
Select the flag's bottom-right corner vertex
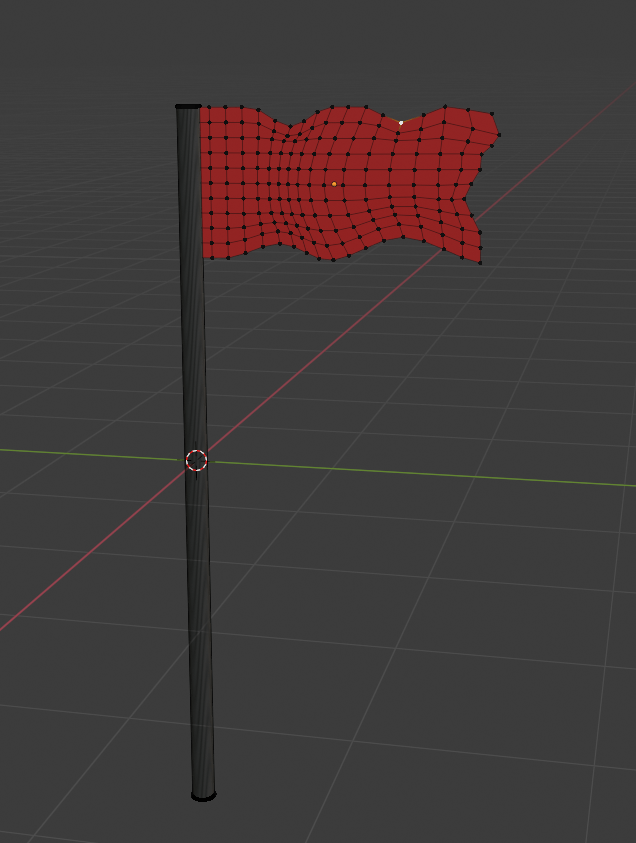pyautogui.click(x=480, y=263)
